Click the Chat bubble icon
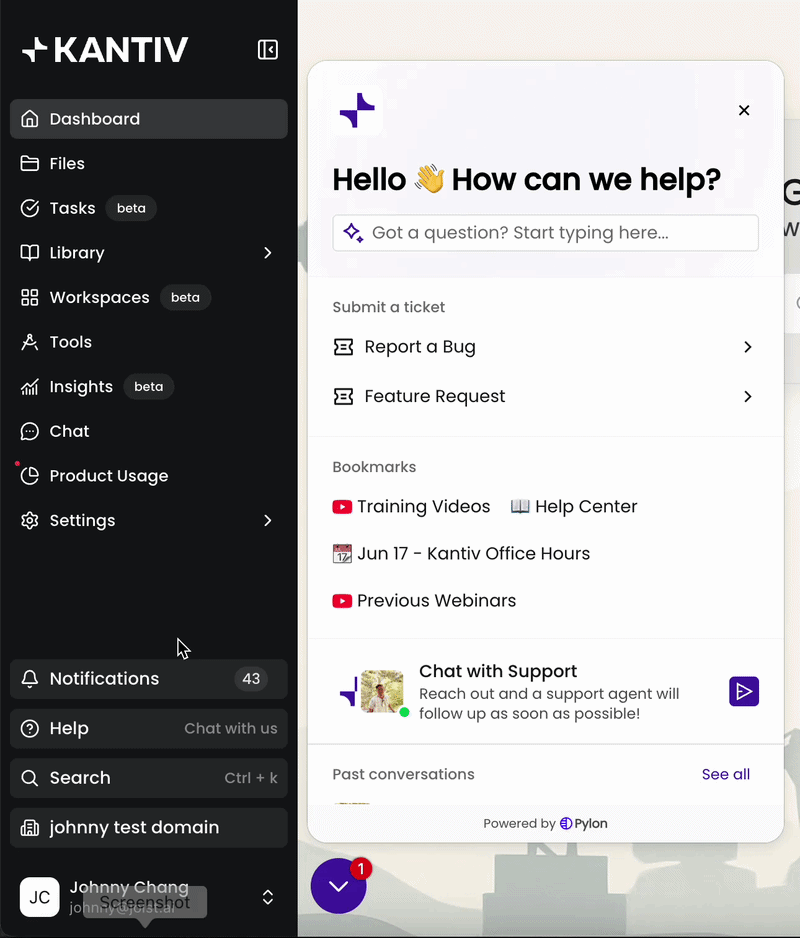The image size is (800, 938). 29,431
